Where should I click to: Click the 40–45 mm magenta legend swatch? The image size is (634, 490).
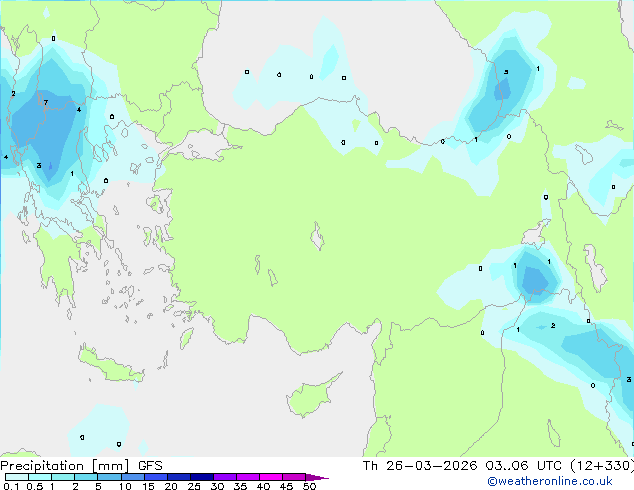(271, 477)
